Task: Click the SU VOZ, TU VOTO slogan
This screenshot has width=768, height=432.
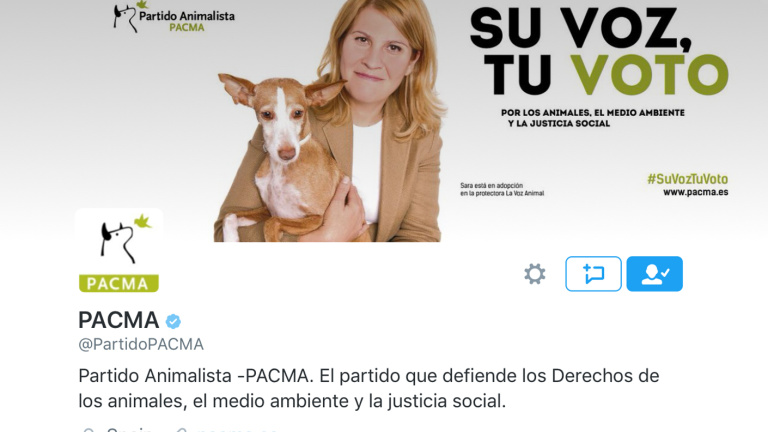Action: point(599,51)
